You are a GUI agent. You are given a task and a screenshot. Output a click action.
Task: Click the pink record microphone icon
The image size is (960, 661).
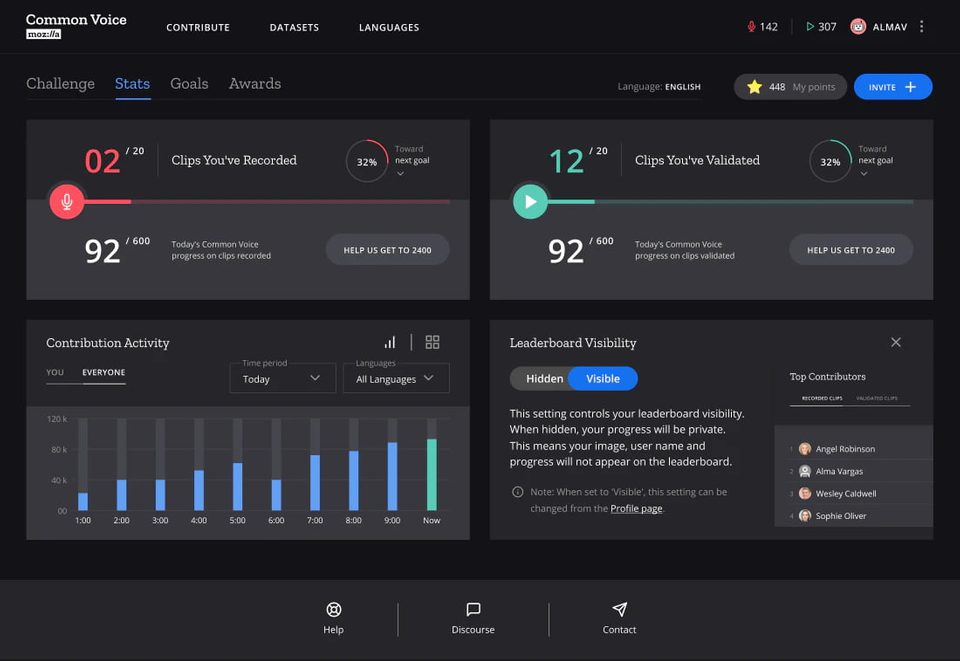(x=66, y=201)
